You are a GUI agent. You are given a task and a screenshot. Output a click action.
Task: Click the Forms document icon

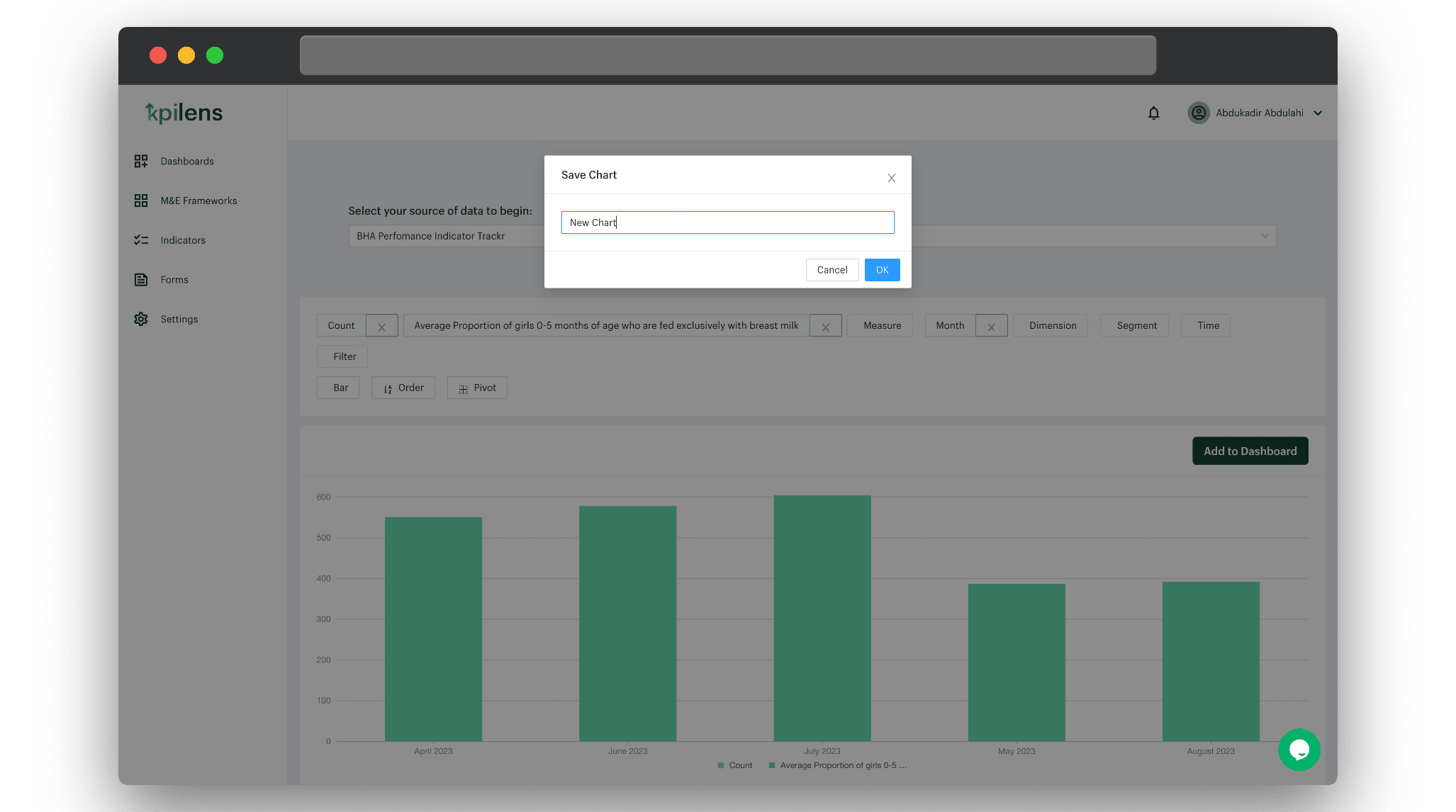141,280
